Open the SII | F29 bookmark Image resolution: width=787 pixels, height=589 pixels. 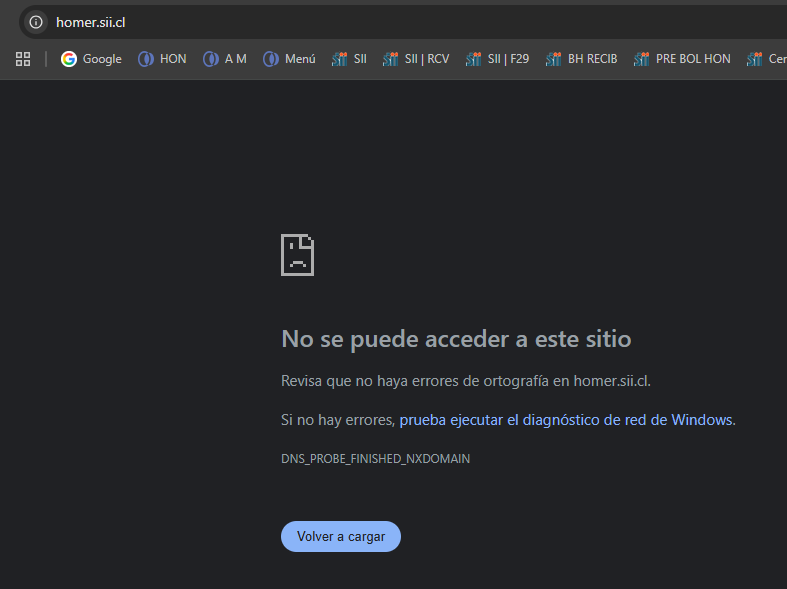[497, 59]
